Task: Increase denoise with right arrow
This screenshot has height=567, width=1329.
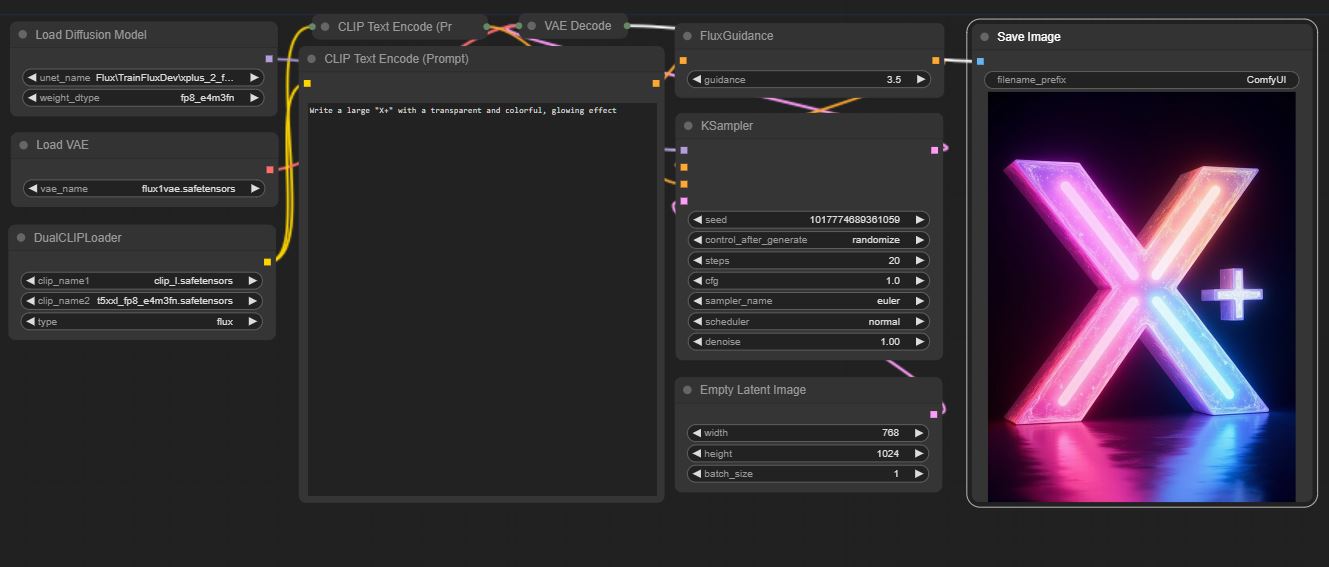Action: click(x=920, y=342)
